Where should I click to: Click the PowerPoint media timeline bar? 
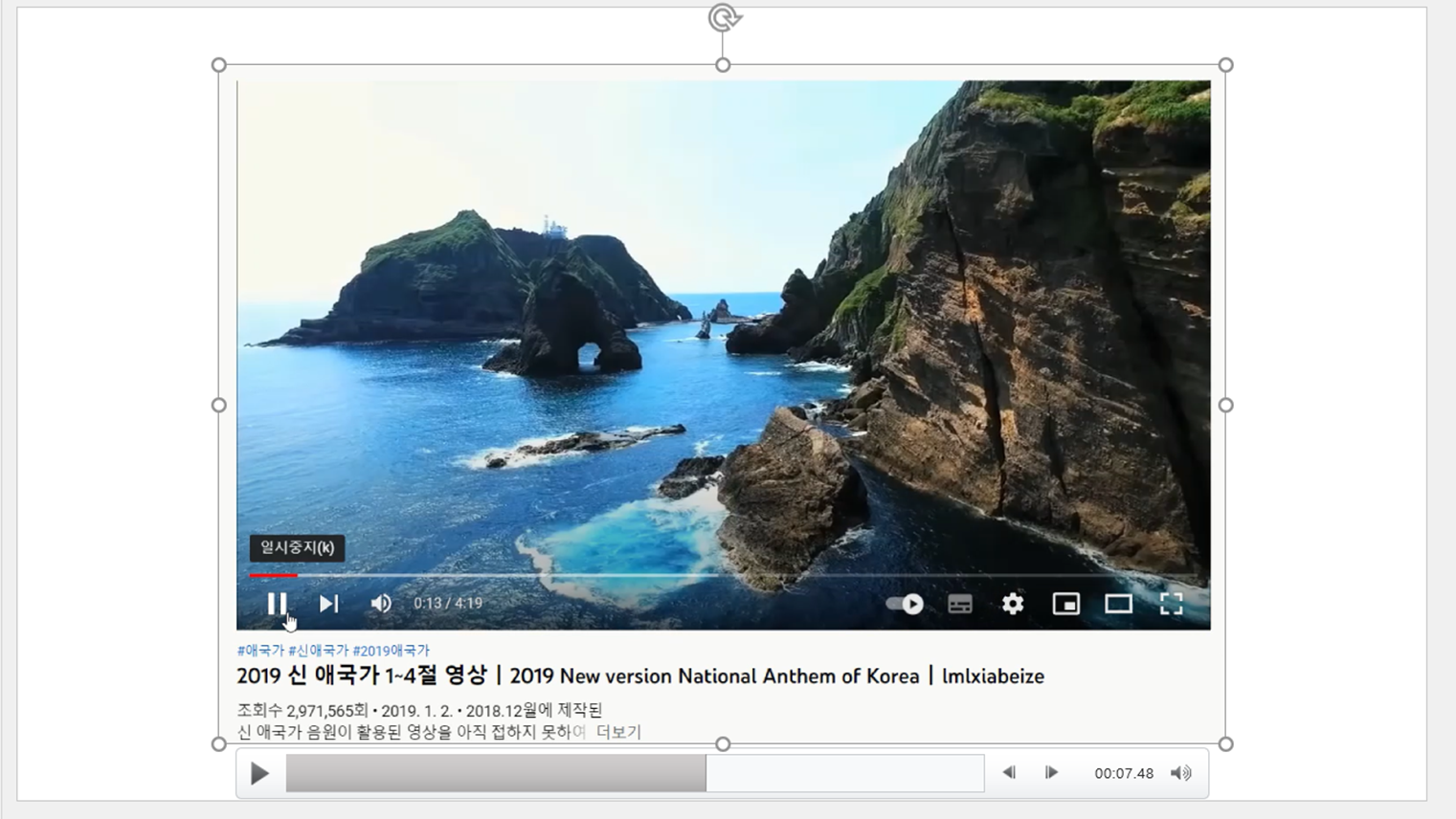[635, 773]
